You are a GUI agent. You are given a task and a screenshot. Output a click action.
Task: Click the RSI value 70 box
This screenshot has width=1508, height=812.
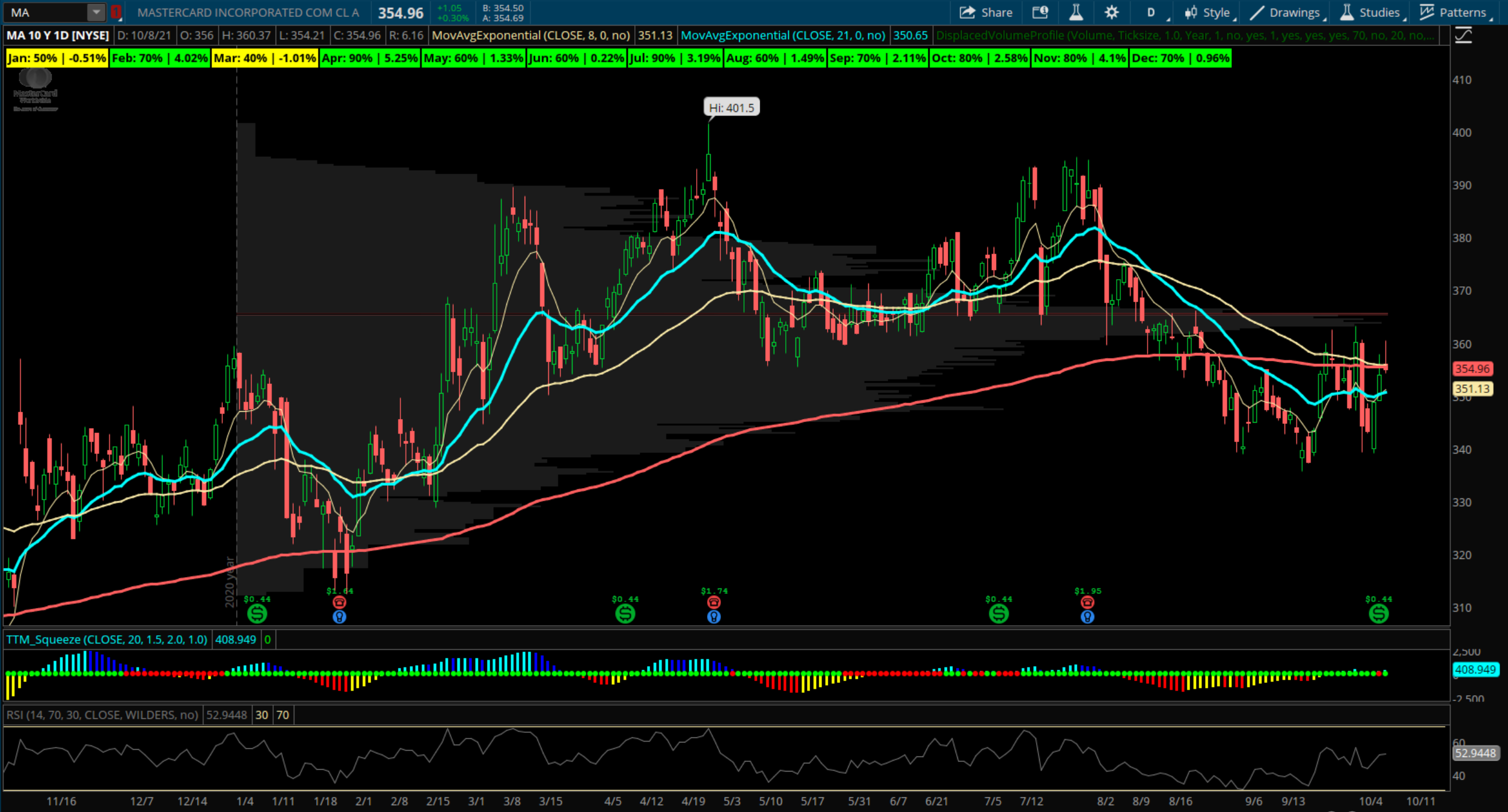(x=283, y=715)
